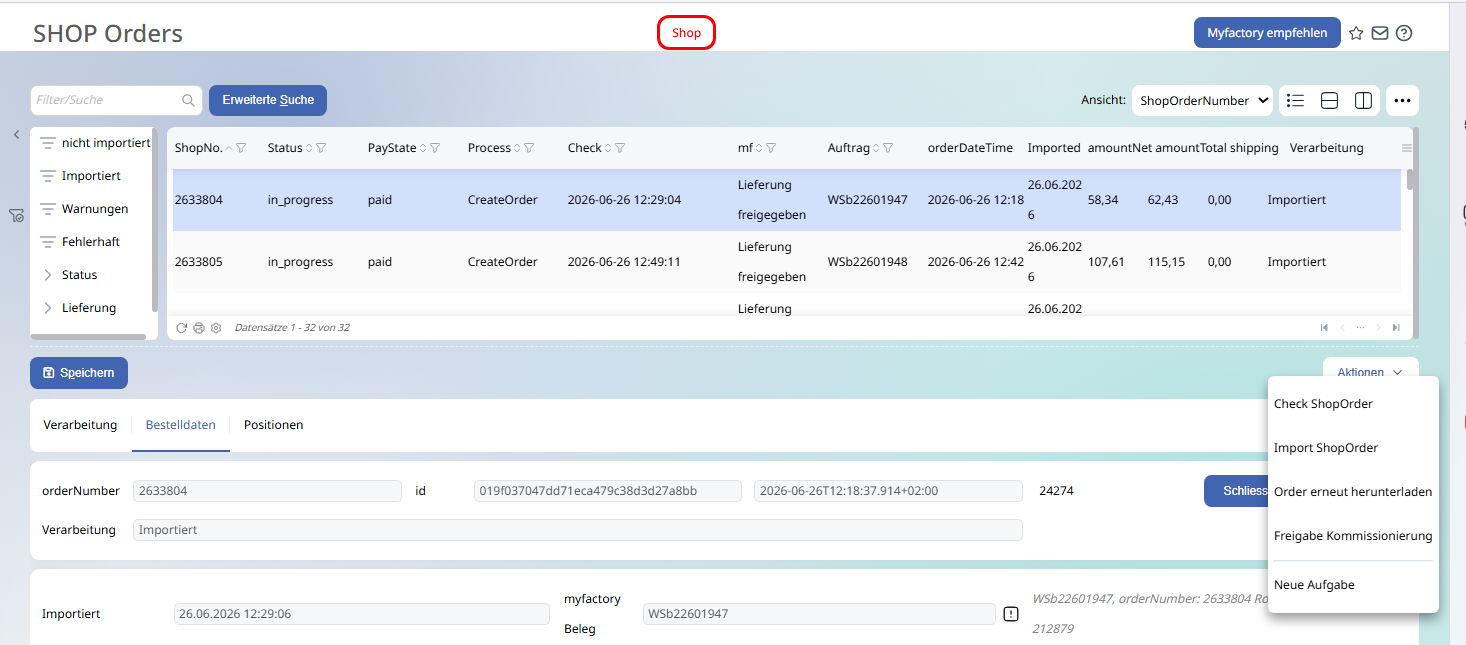This screenshot has height=645, width=1466.
Task: Click the orderNumber field 2633804
Action: click(x=267, y=491)
